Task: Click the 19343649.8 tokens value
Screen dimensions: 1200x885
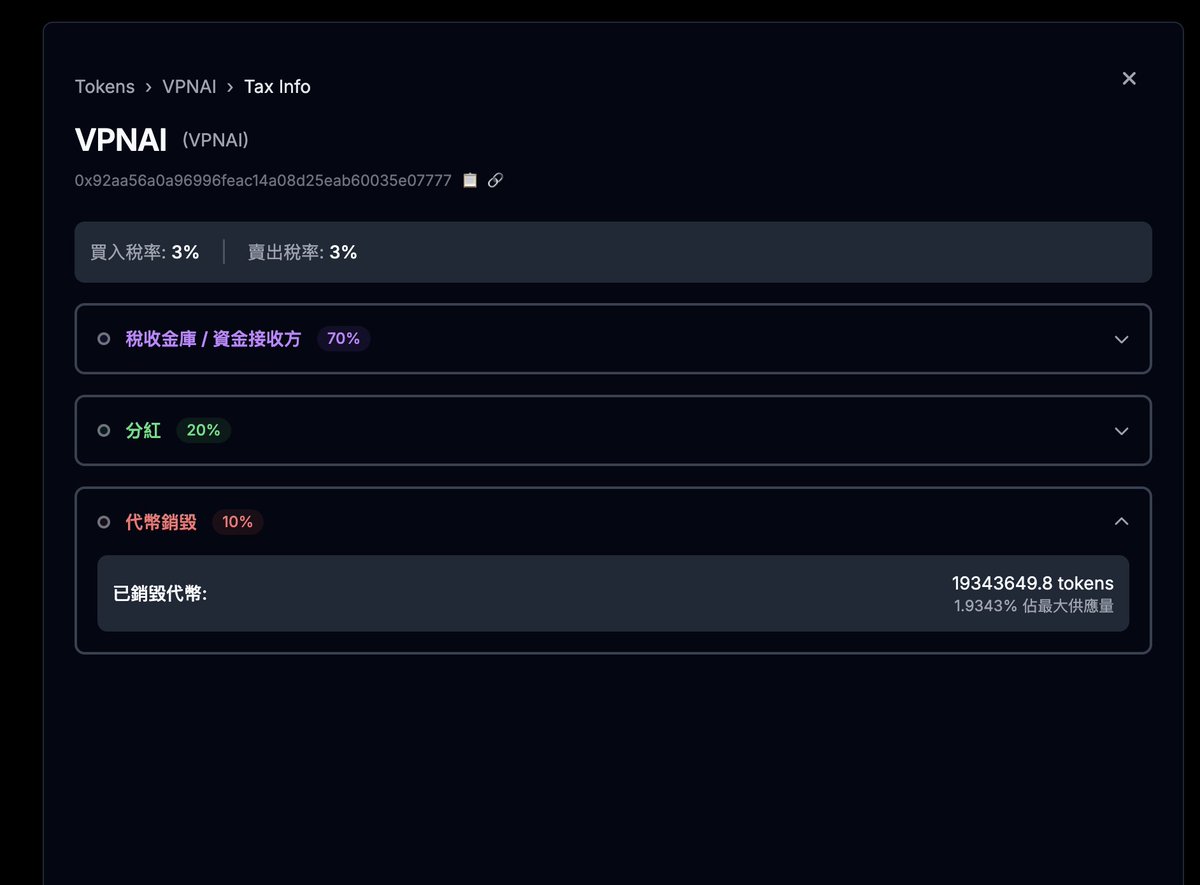Action: (x=1033, y=583)
